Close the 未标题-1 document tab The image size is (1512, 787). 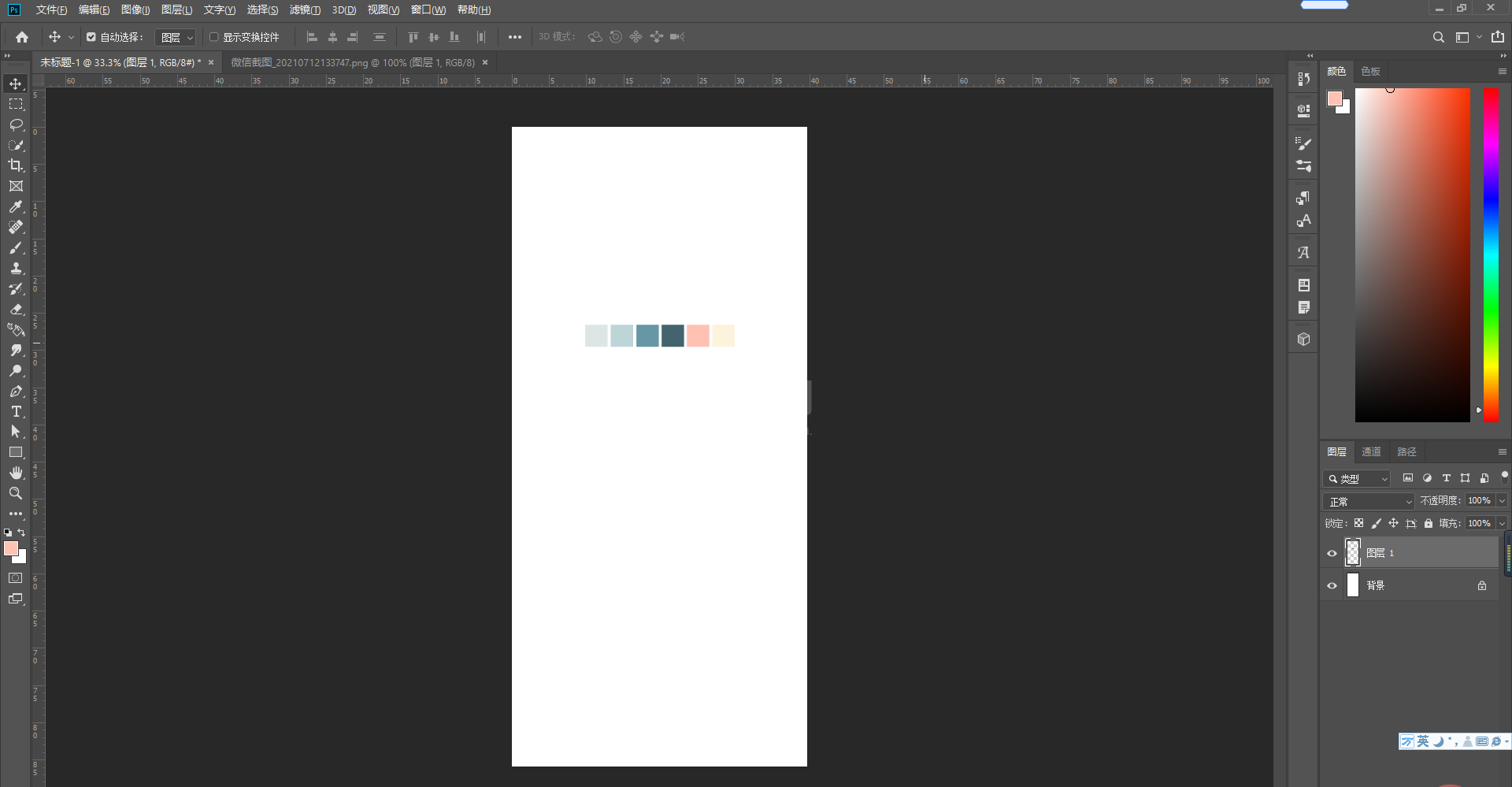211,62
